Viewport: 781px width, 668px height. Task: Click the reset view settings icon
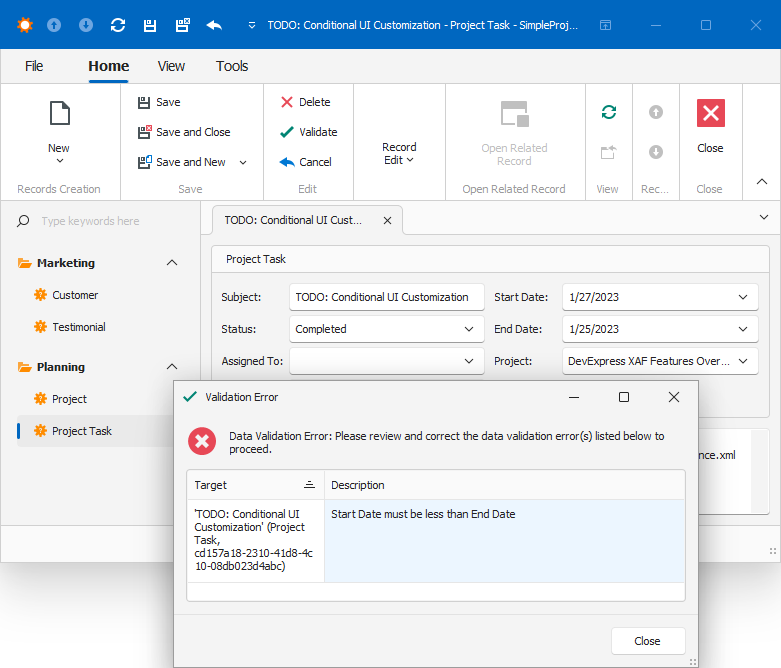(609, 152)
